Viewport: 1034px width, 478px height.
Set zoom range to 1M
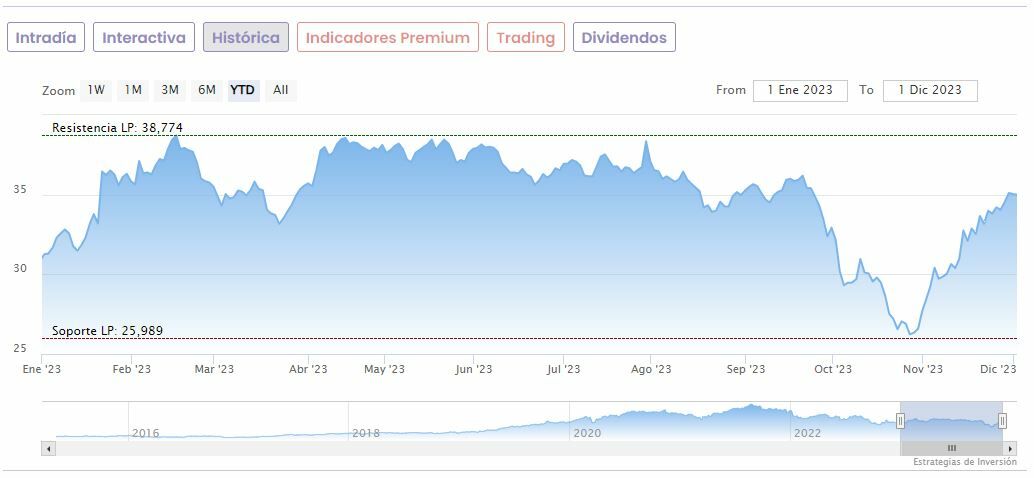pos(133,90)
